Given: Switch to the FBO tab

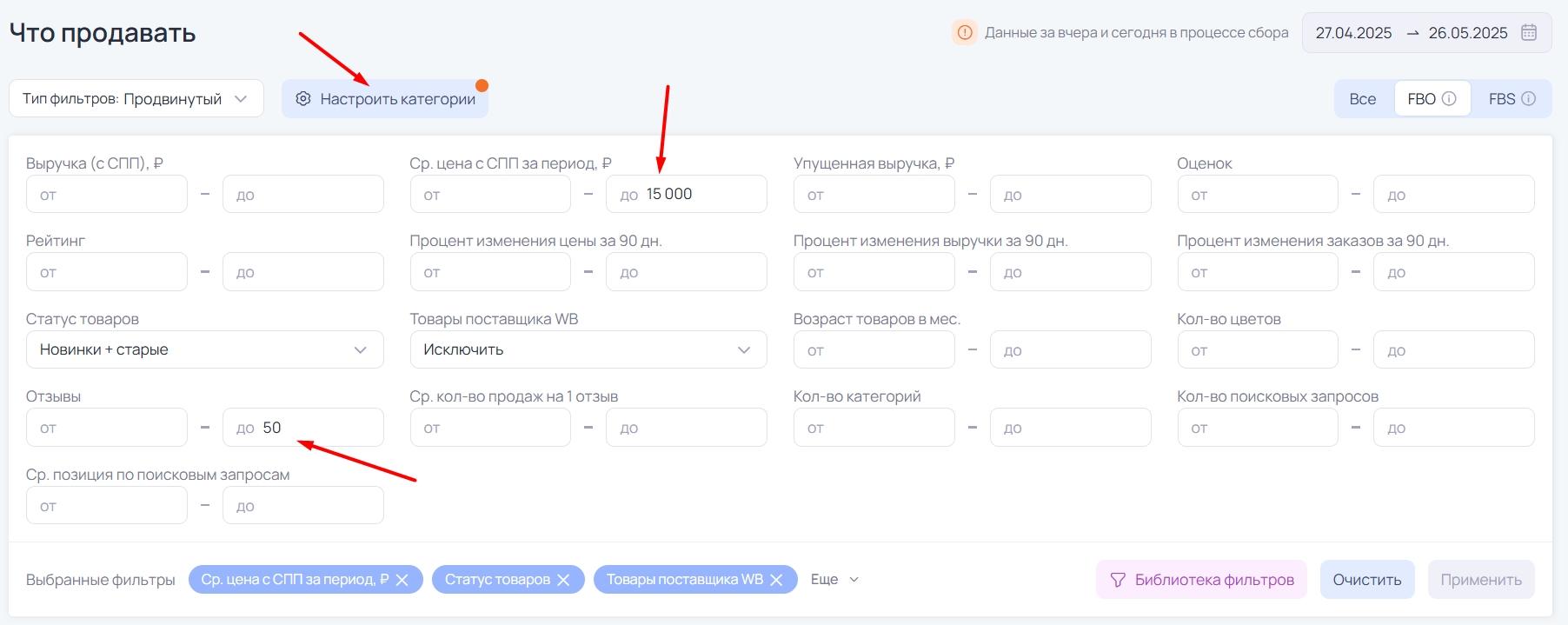Looking at the screenshot, I should click(1432, 99).
